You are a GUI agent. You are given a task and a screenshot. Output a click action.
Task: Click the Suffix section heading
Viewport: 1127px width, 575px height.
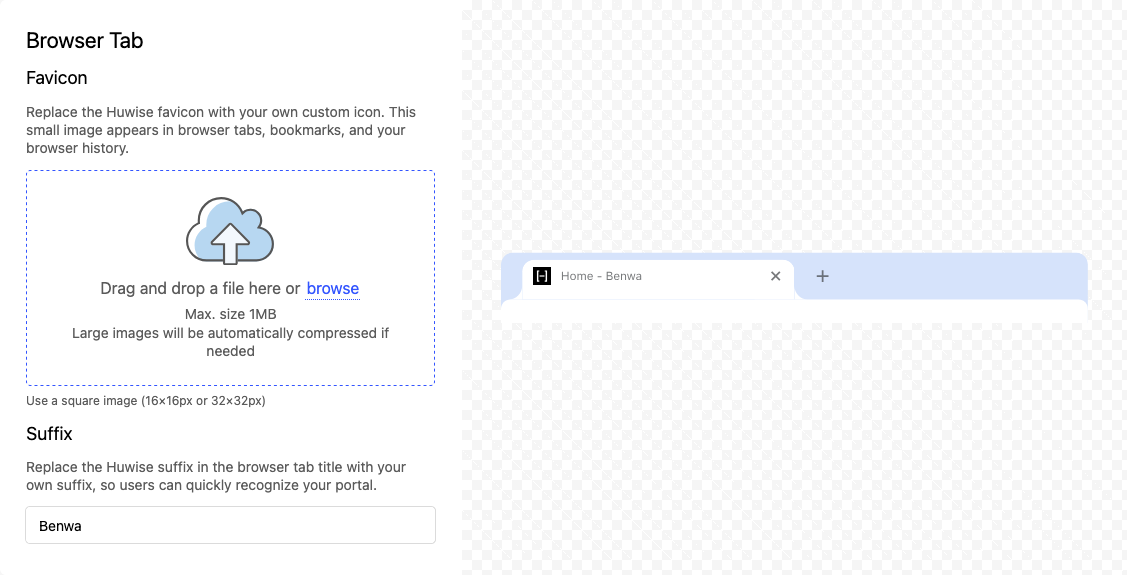click(49, 434)
